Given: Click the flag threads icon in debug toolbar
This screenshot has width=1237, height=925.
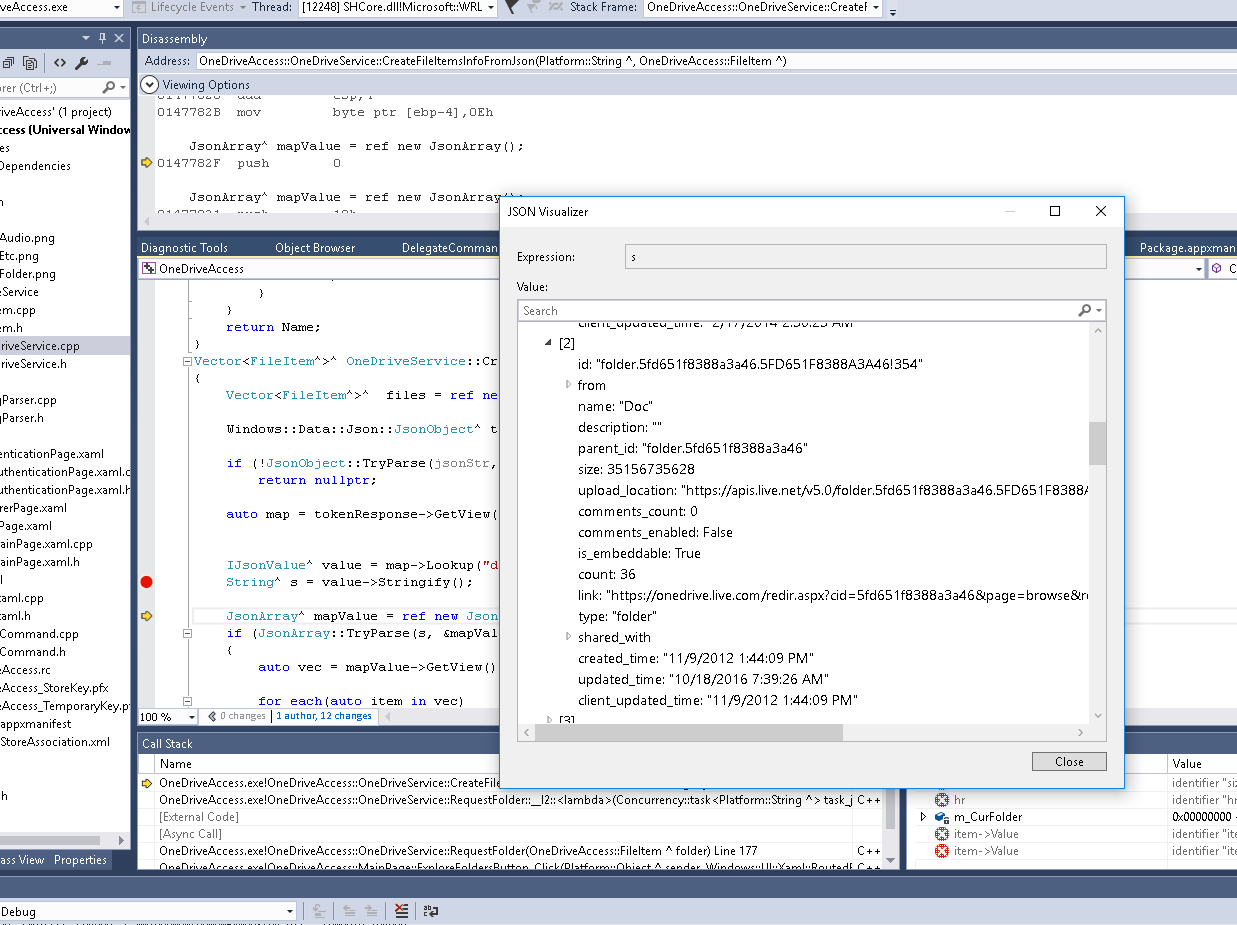Looking at the screenshot, I should click(512, 7).
